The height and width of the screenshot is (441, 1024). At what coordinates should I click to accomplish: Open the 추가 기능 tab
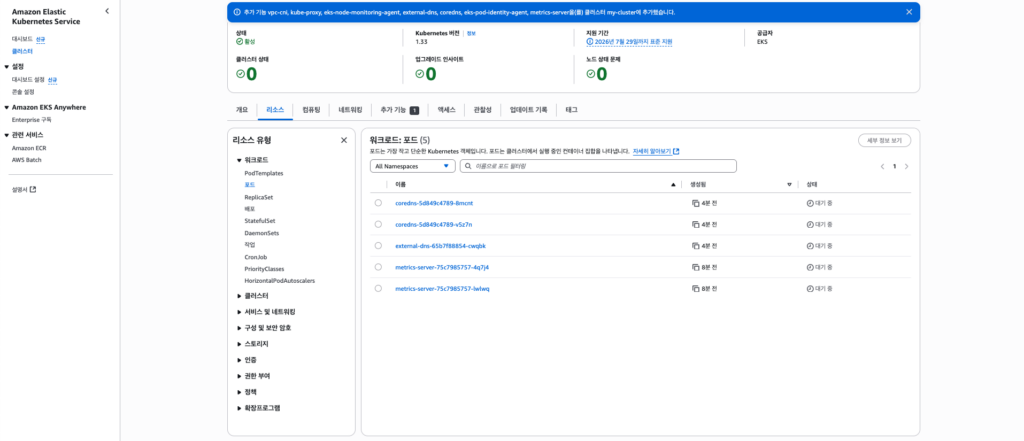[399, 109]
